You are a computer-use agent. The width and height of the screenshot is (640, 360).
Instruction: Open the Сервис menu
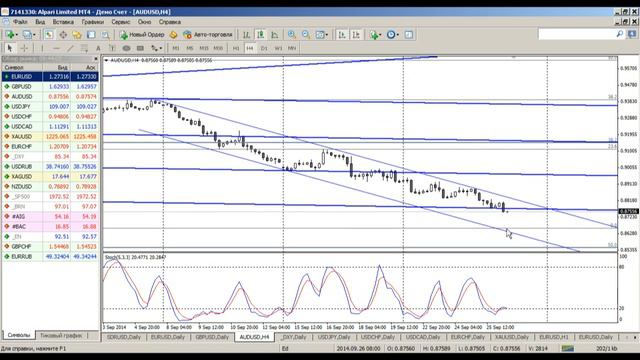(x=121, y=22)
